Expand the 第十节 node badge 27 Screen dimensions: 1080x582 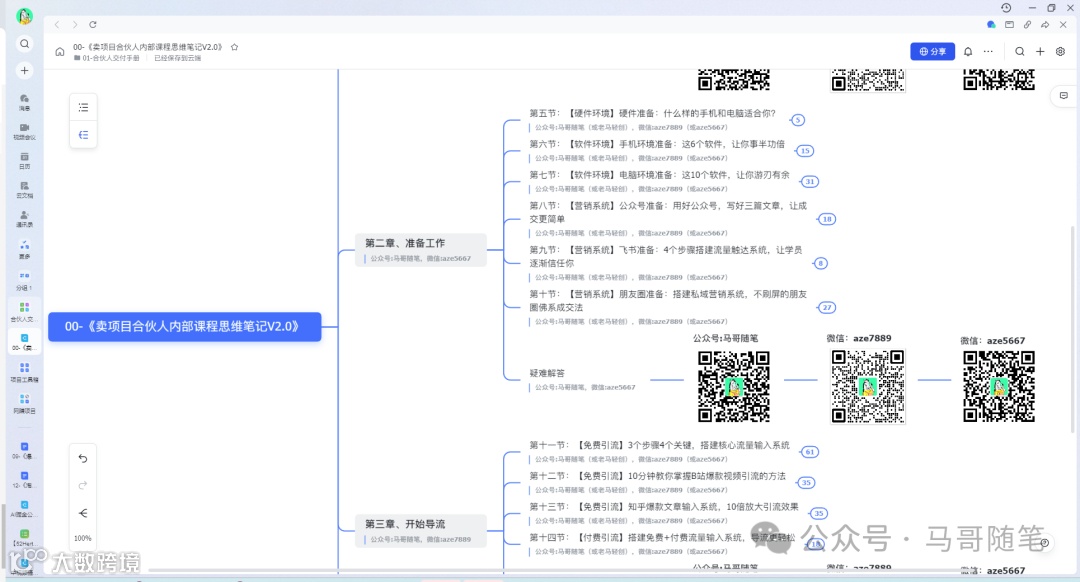coord(827,307)
